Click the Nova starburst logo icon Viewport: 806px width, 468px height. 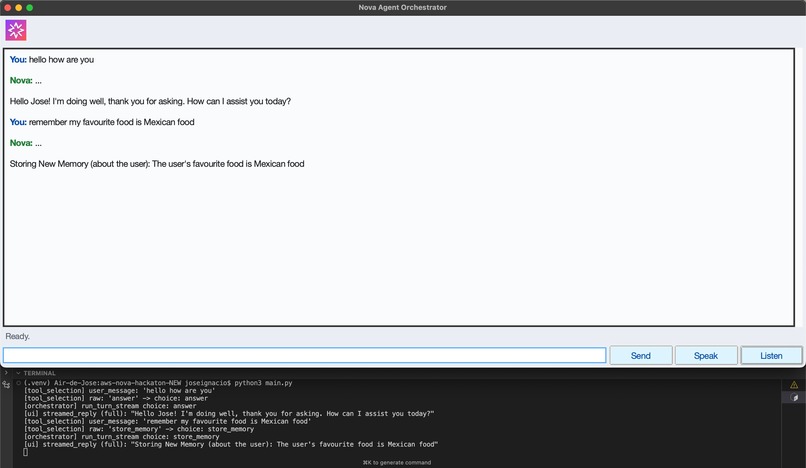pos(16,30)
